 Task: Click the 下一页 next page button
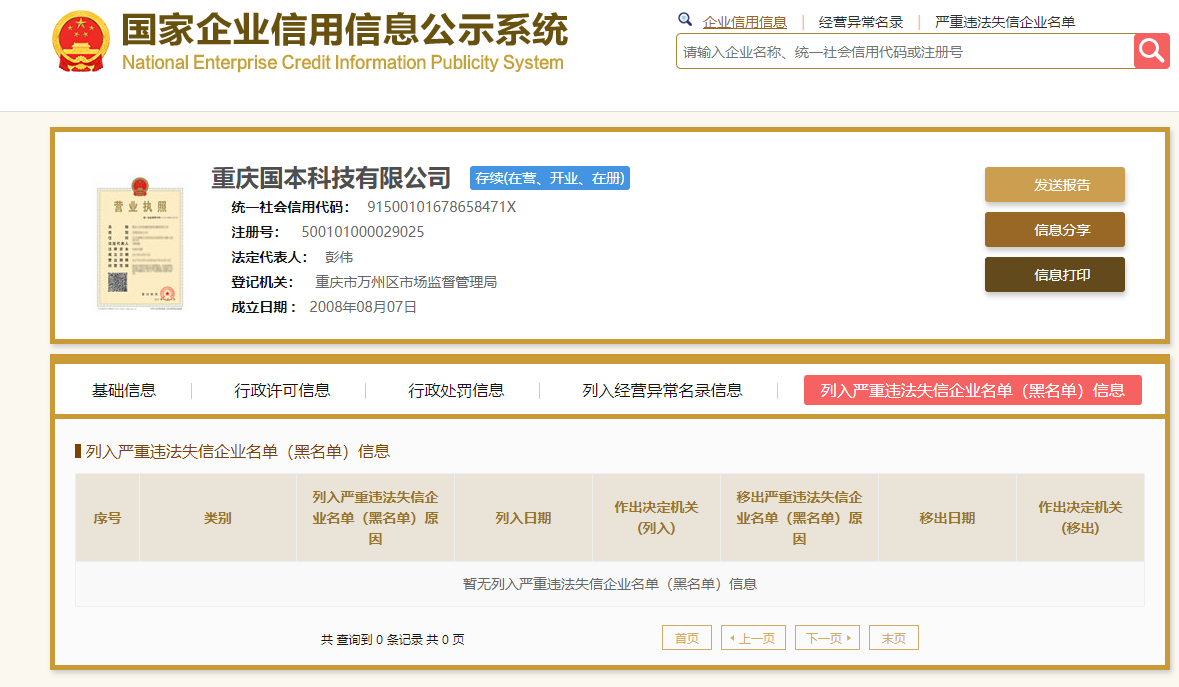click(x=827, y=637)
